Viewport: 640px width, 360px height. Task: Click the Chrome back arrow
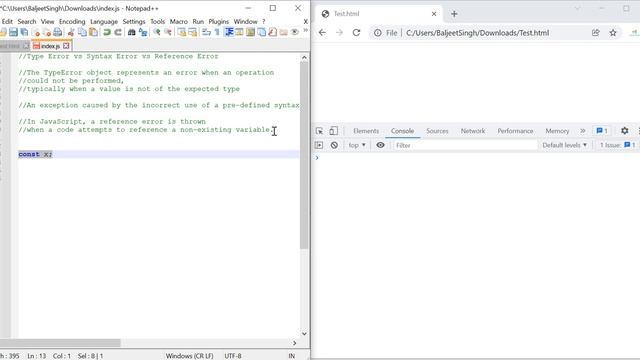(322, 33)
